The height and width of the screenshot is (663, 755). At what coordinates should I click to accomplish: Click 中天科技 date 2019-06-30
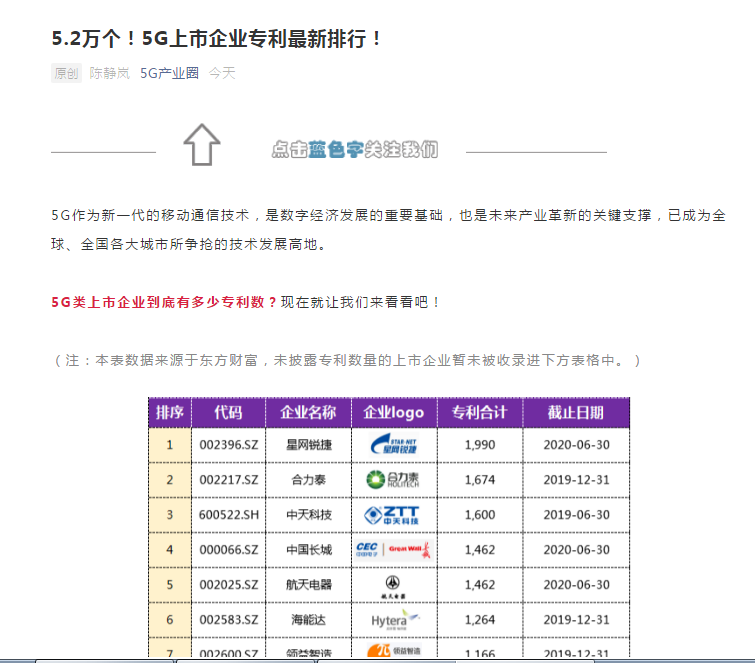[576, 515]
